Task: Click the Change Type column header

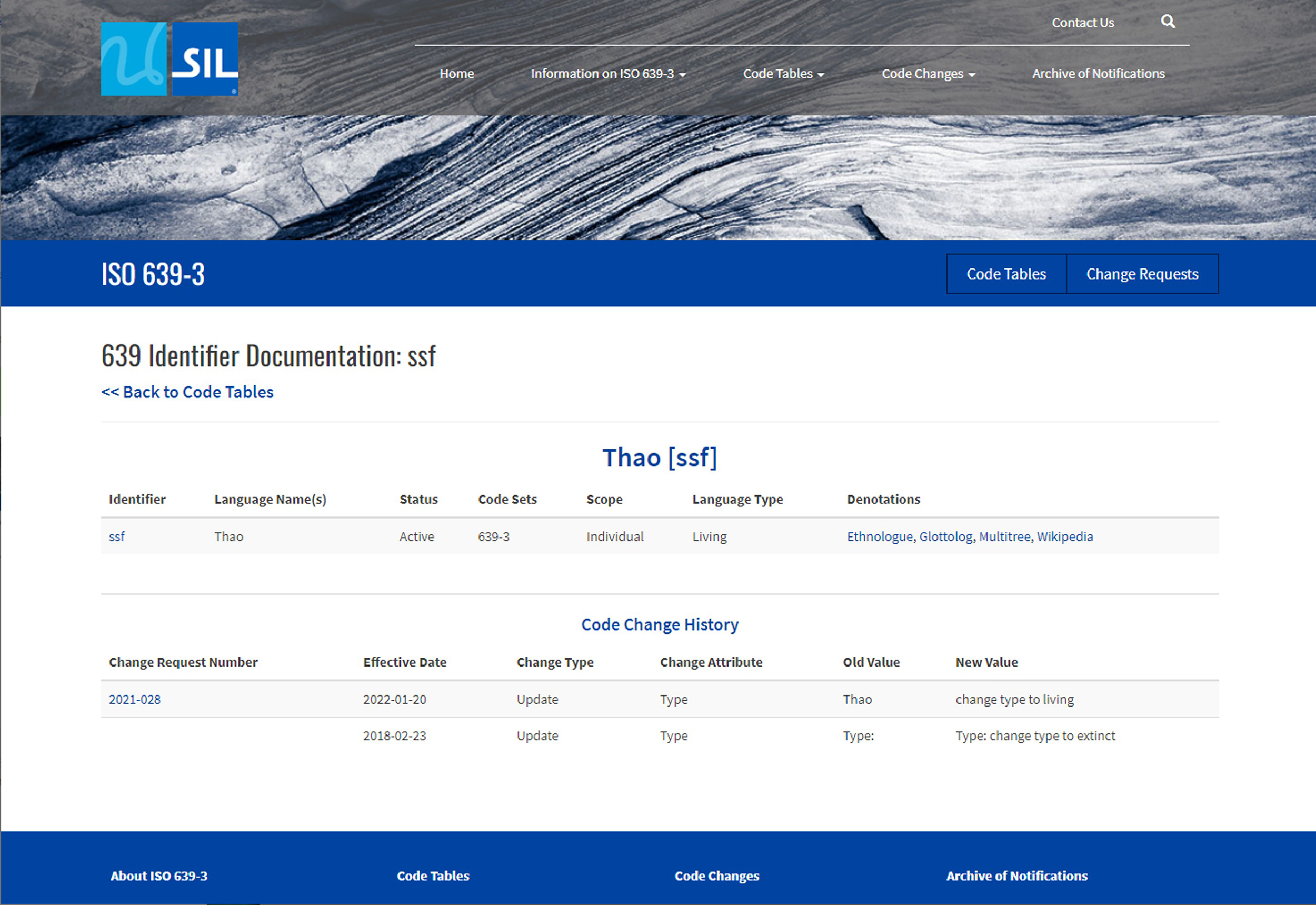Action: (555, 662)
